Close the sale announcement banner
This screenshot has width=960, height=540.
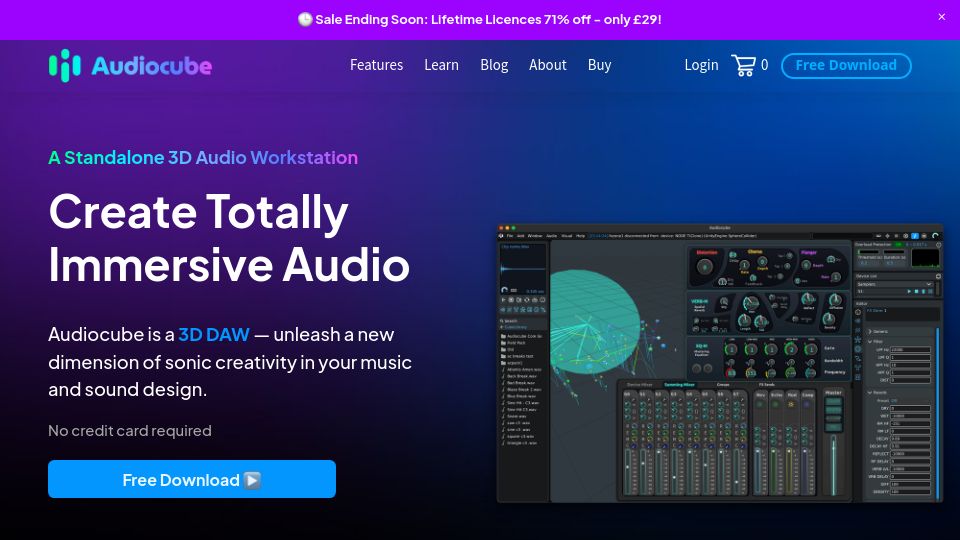[x=942, y=17]
